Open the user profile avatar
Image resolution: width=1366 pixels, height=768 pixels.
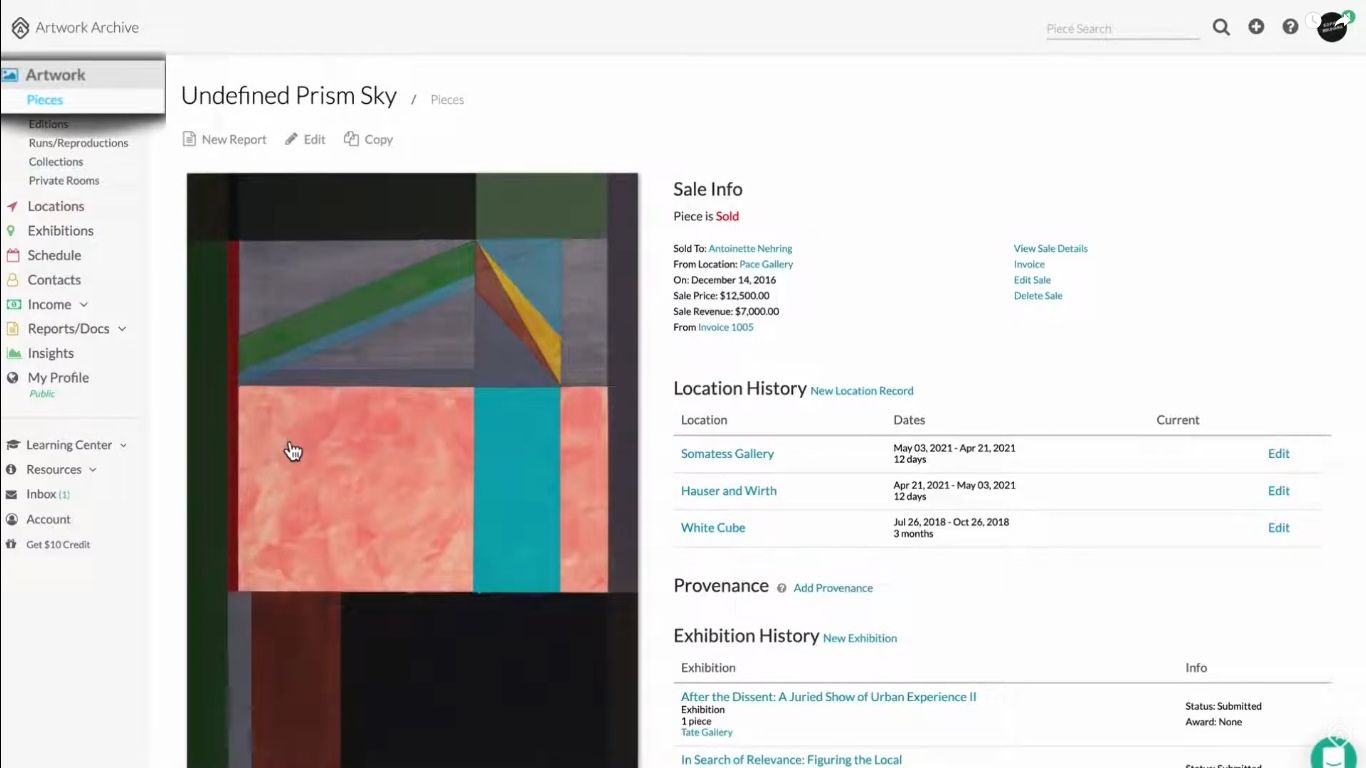1332,27
